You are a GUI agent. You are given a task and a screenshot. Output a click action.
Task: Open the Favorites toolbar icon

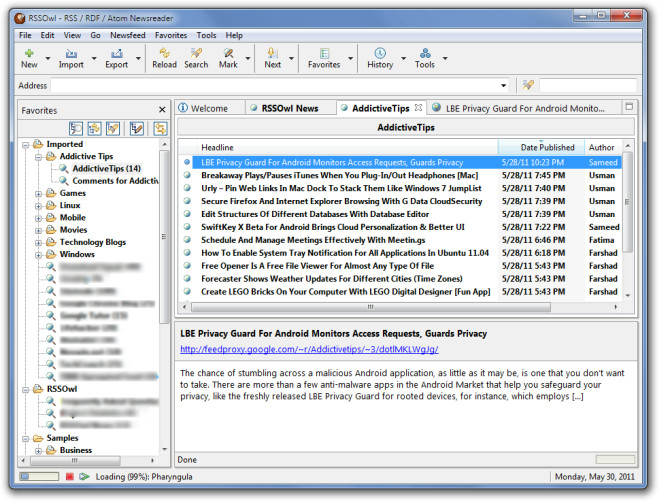pos(324,53)
